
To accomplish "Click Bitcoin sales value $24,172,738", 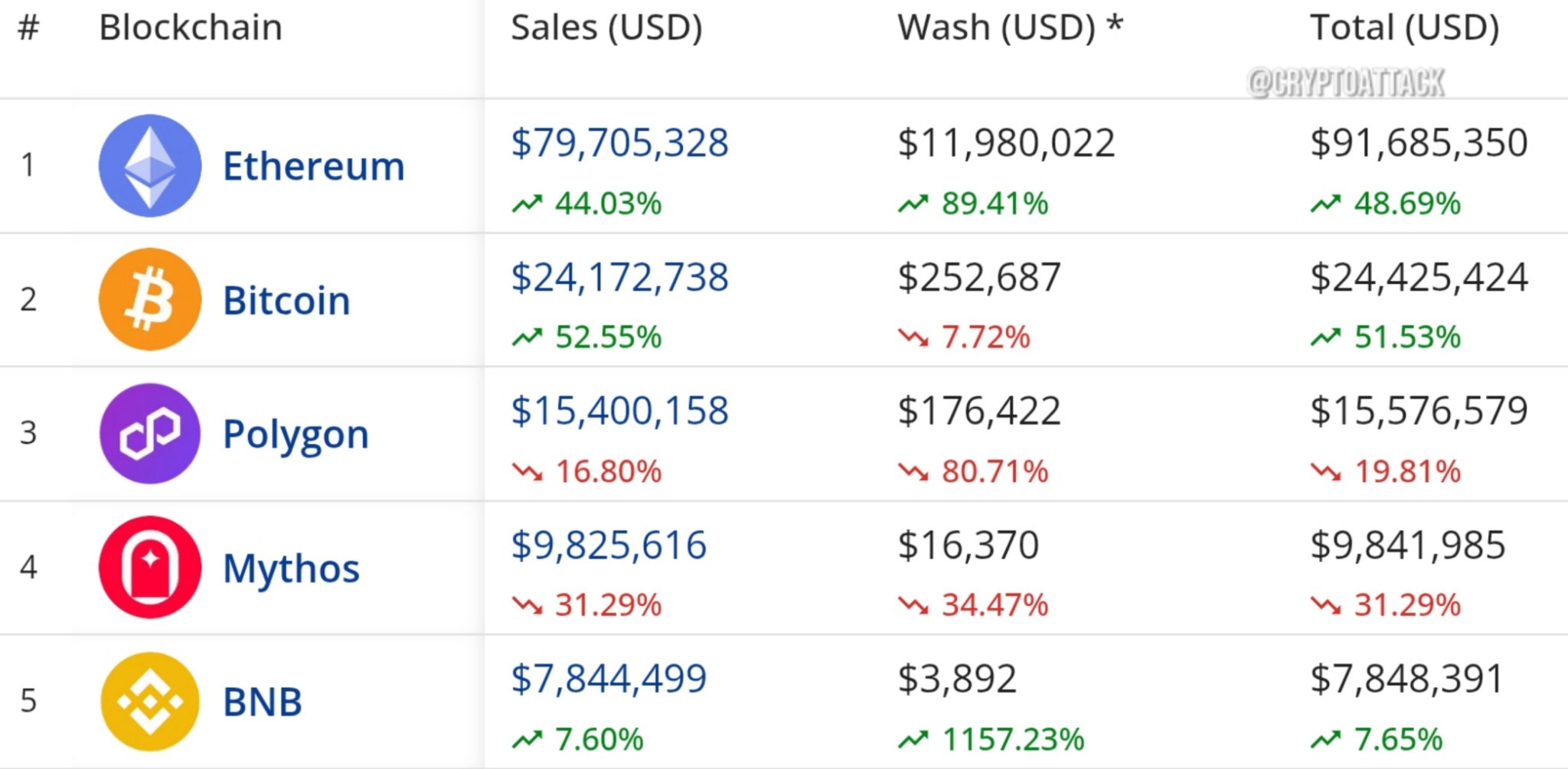I will [x=619, y=277].
